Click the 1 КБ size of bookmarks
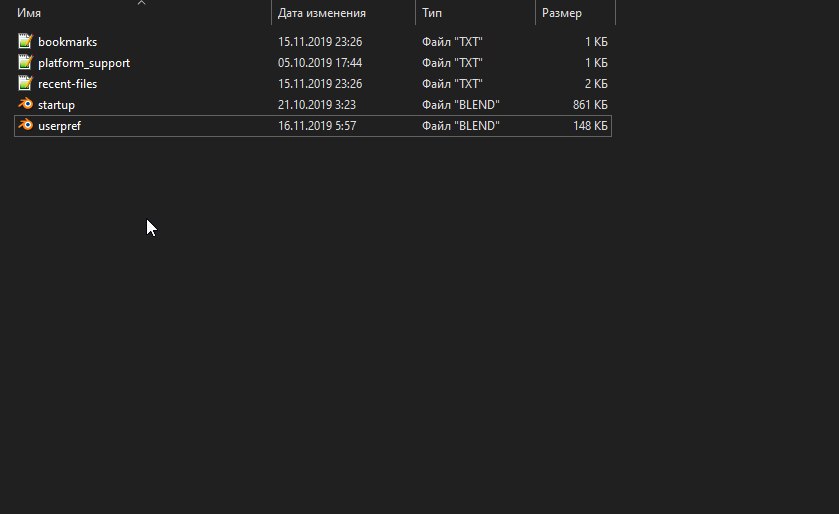The width and height of the screenshot is (839, 514). pyautogui.click(x=596, y=42)
